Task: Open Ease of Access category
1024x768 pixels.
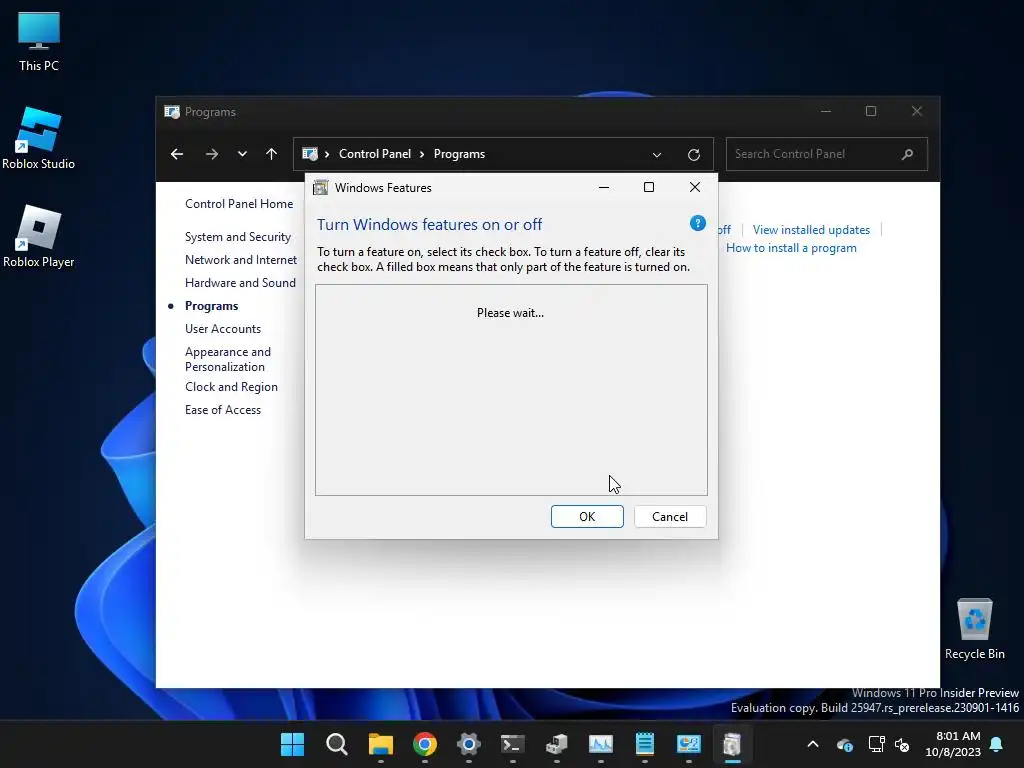Action: [x=223, y=409]
